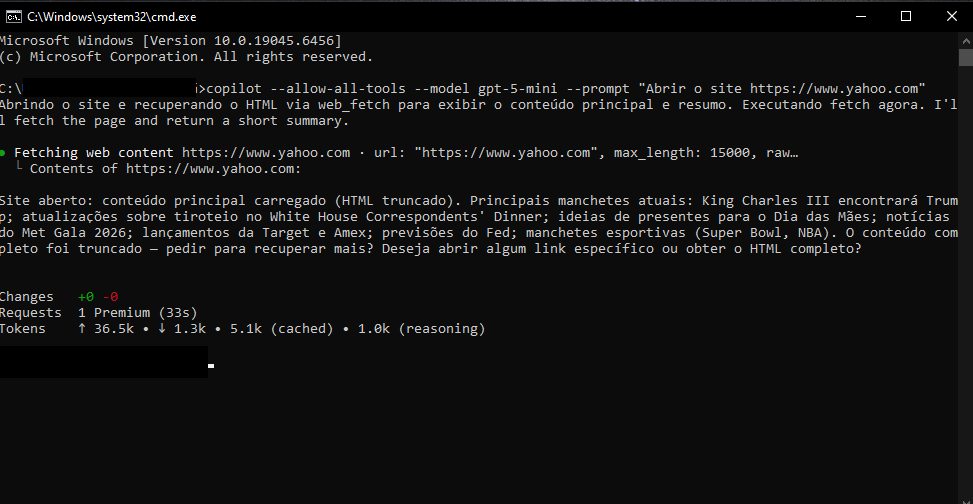Maximize the command prompt window
Image resolution: width=973 pixels, height=504 pixels.
pos(905,16)
